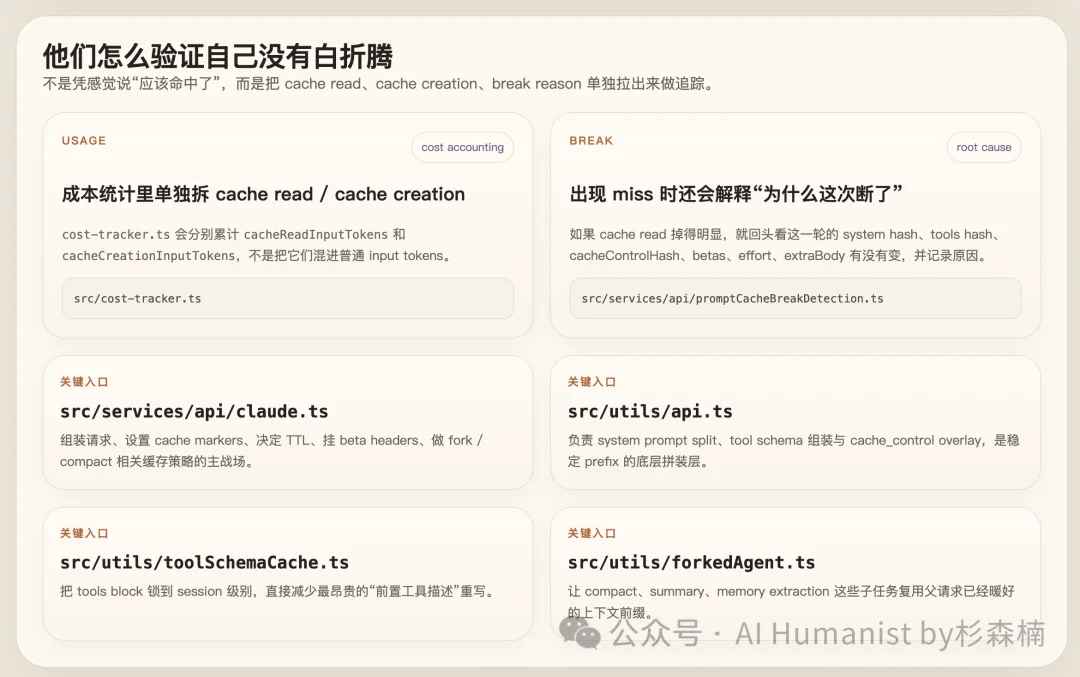Open the promptCacheBreakDetection.ts path box
The width and height of the screenshot is (1080, 677).
[x=795, y=298]
